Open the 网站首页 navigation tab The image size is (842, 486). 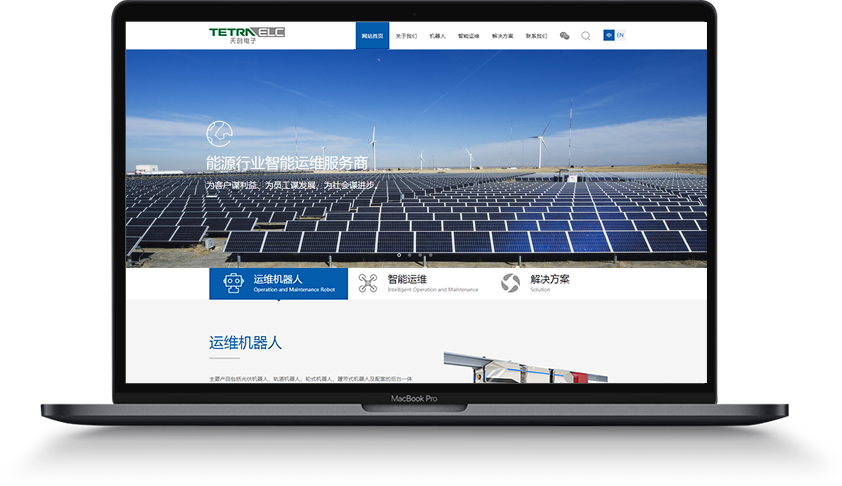pos(372,36)
